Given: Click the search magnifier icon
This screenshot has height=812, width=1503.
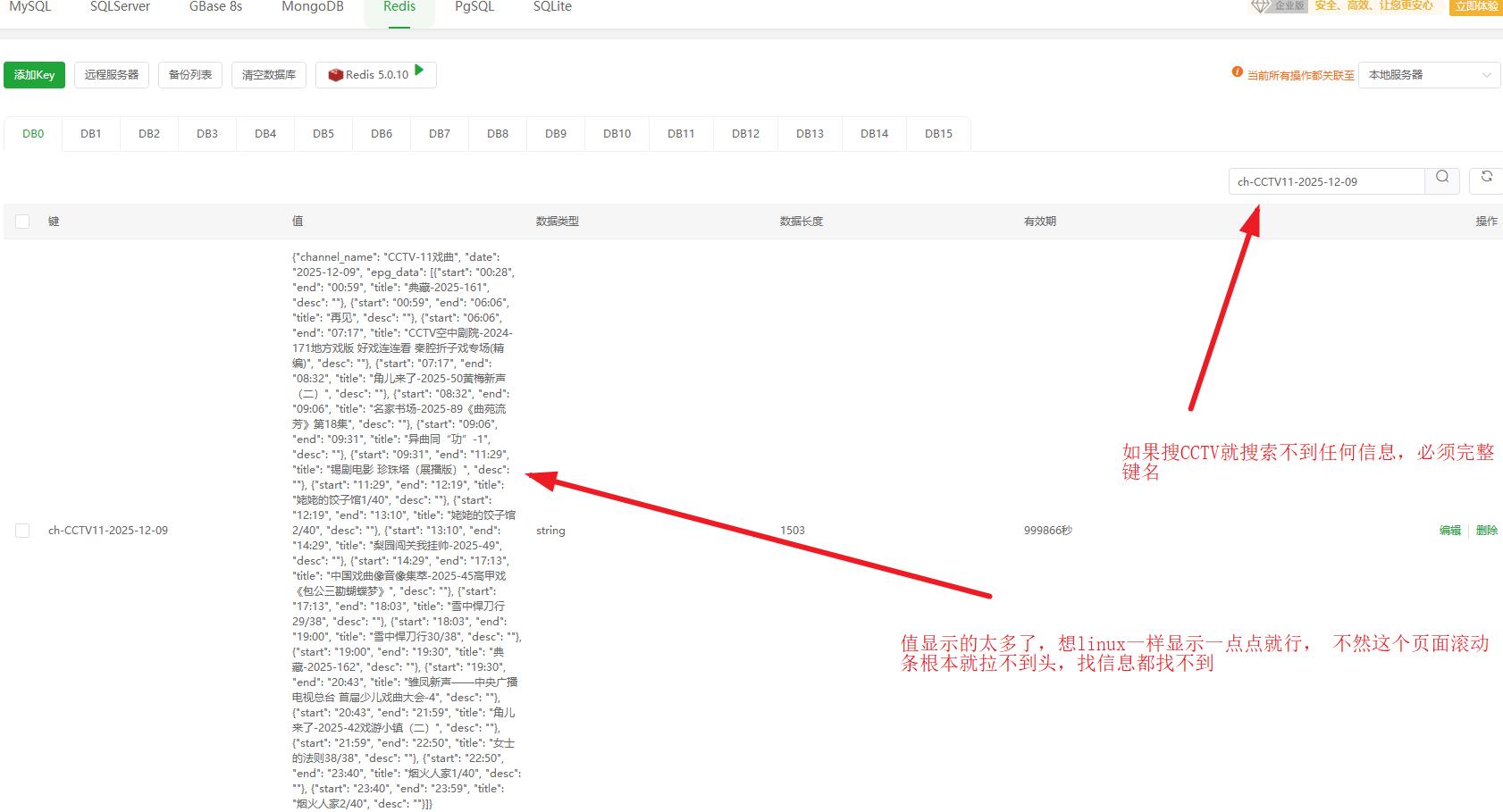Looking at the screenshot, I should point(1442,177).
